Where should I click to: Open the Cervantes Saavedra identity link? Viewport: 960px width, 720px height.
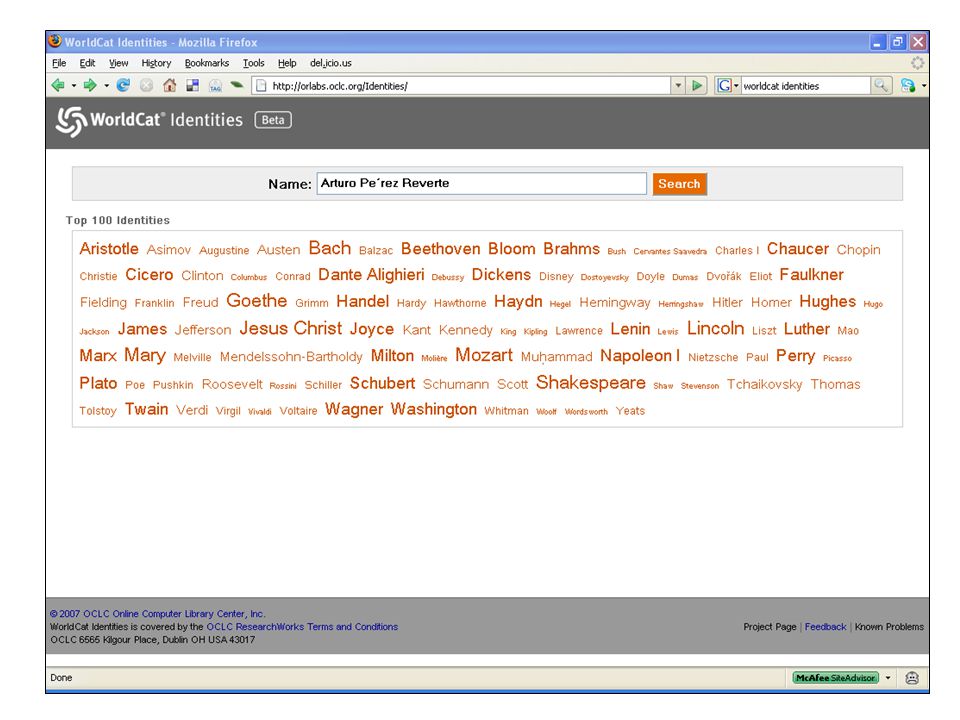click(670, 251)
